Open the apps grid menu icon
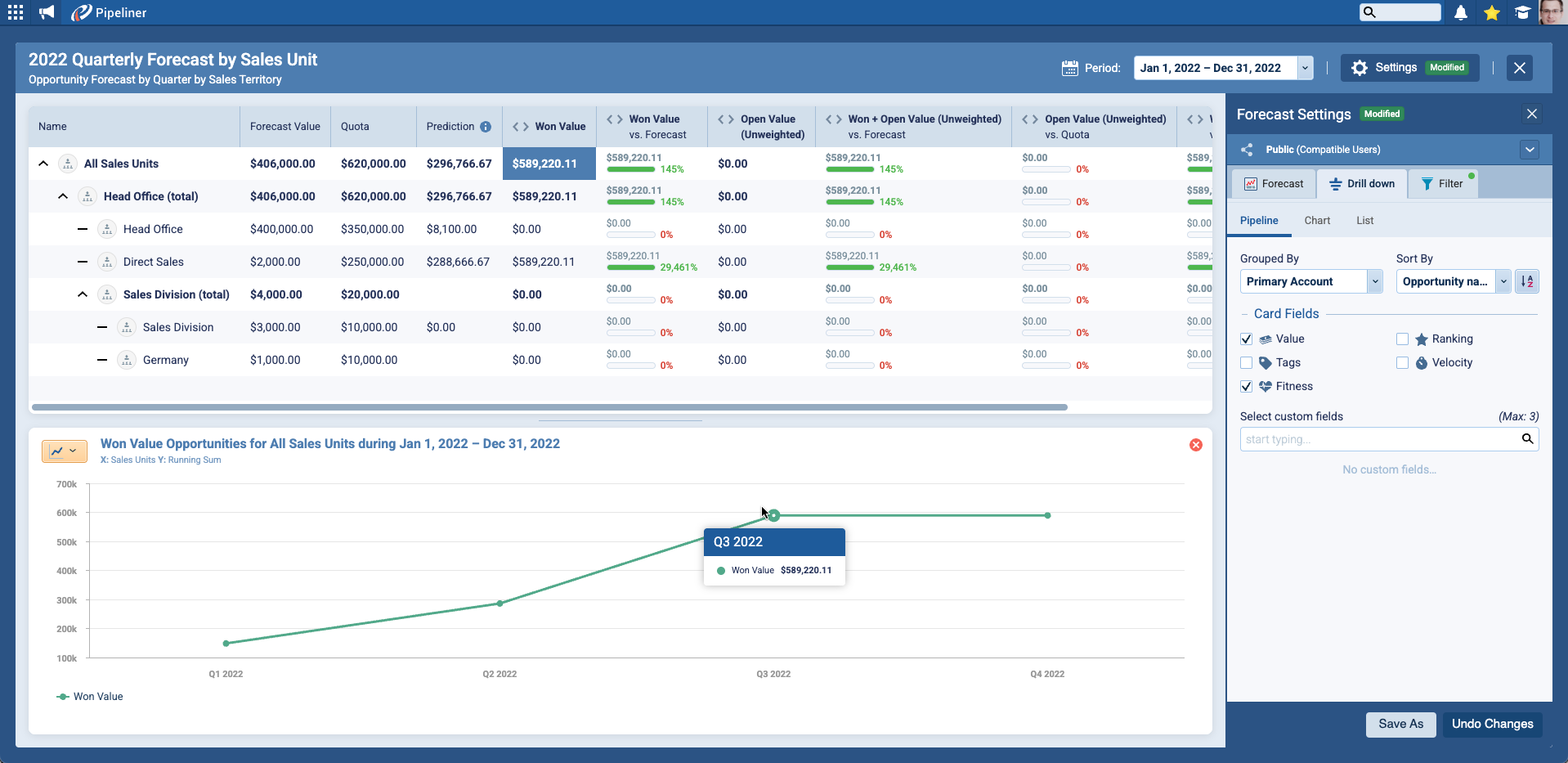The width and height of the screenshot is (1568, 763). [x=16, y=12]
